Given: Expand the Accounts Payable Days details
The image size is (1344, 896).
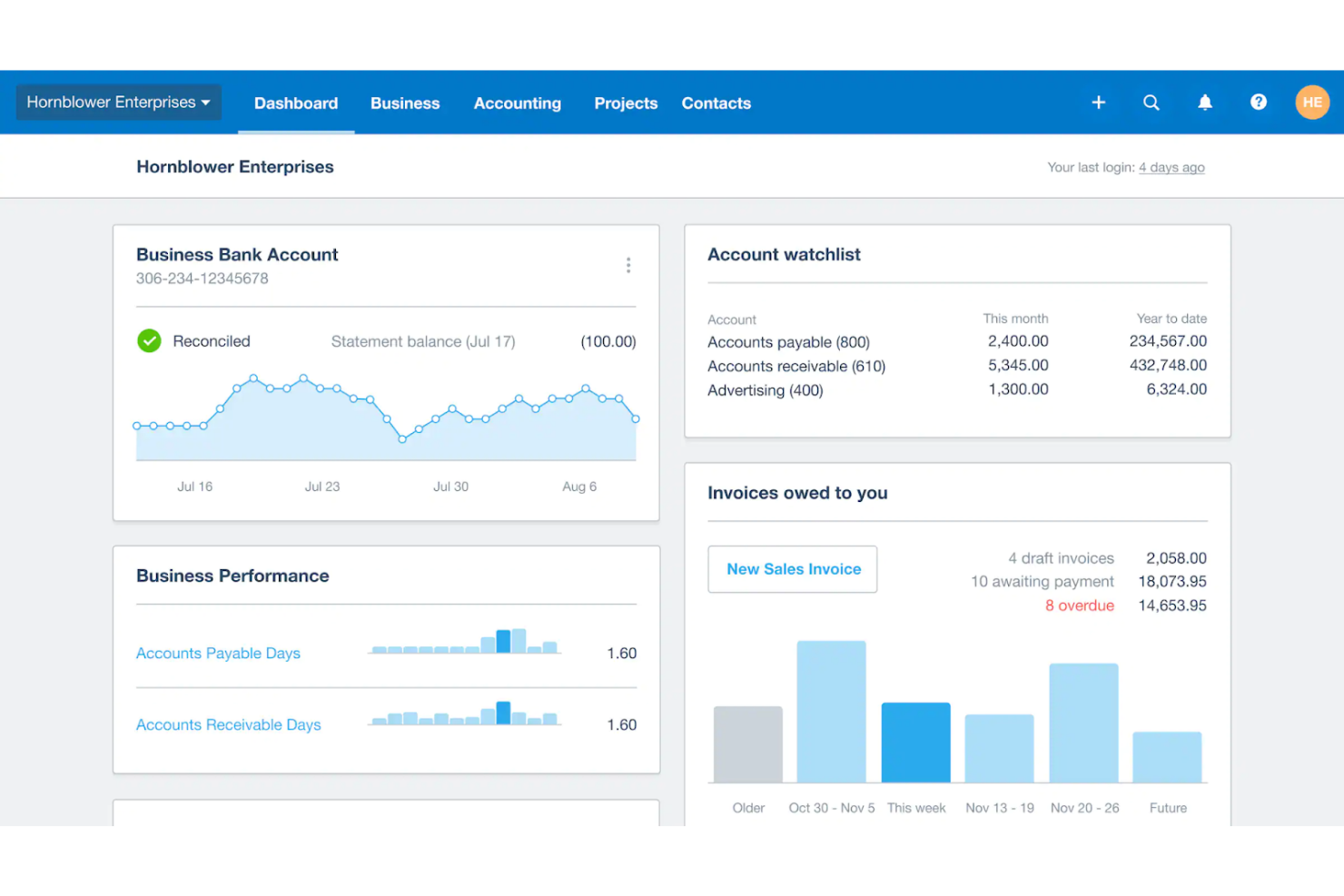Looking at the screenshot, I should (218, 653).
